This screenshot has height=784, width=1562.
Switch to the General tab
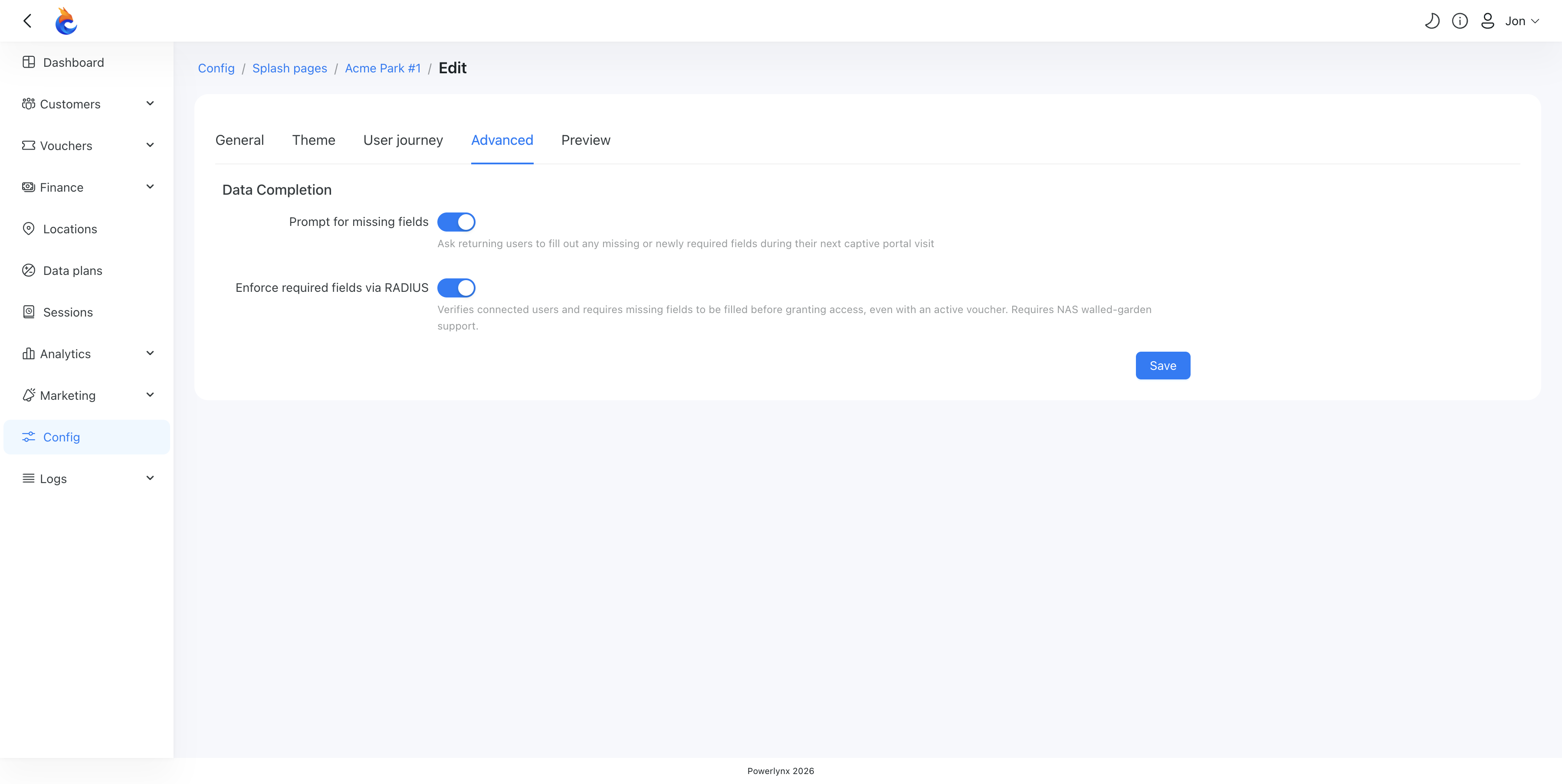(240, 140)
